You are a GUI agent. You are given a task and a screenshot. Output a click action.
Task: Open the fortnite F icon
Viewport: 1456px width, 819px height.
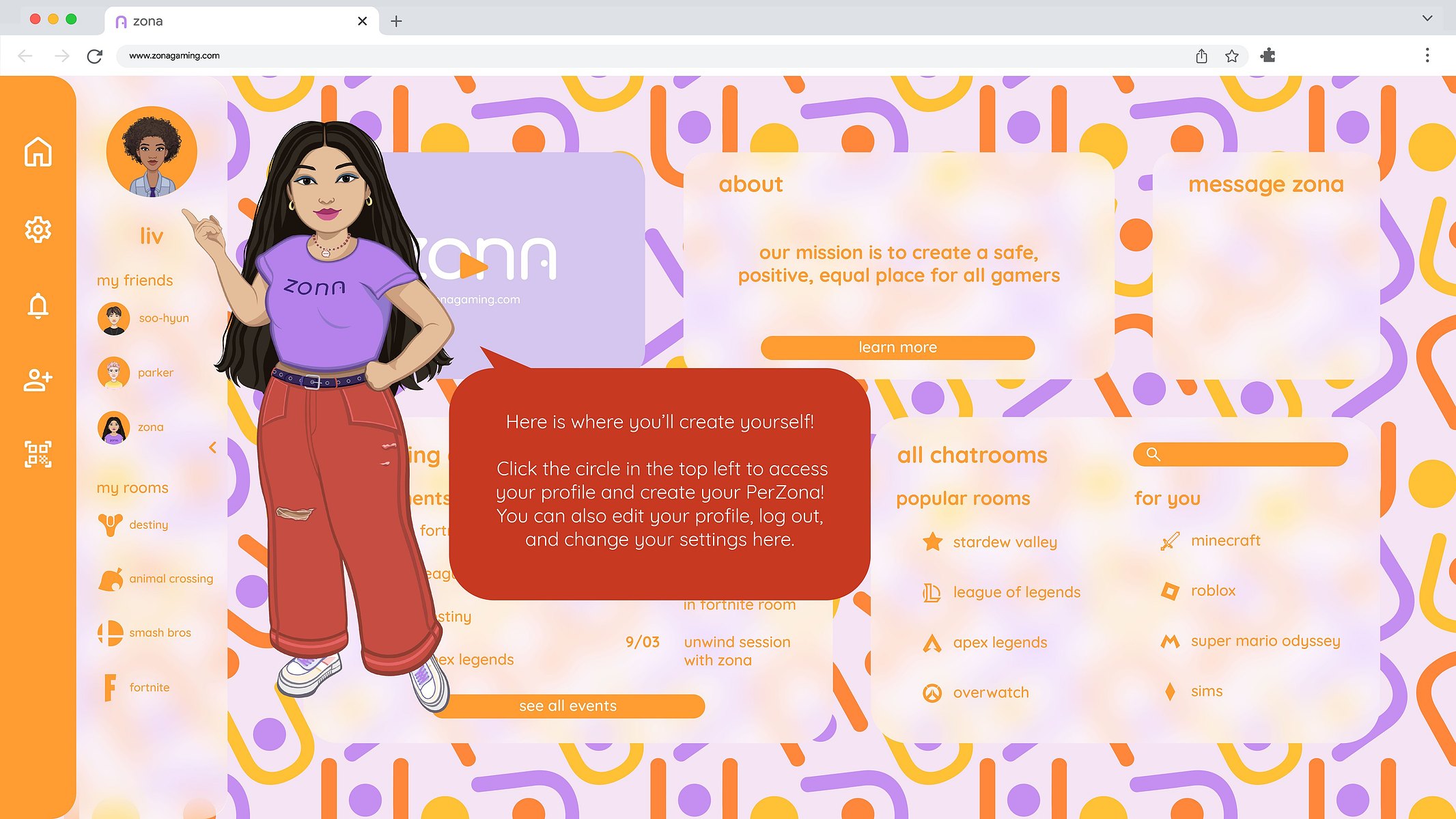tap(110, 688)
